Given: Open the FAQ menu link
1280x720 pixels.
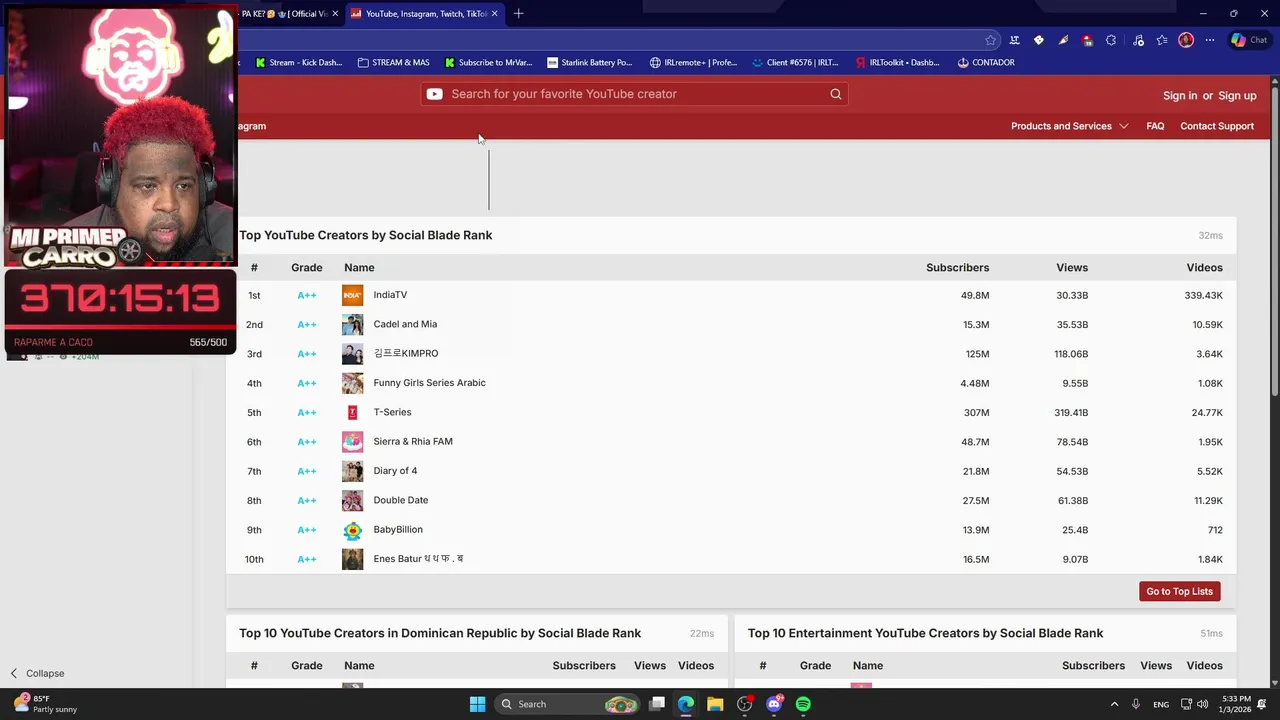Looking at the screenshot, I should point(1155,126).
